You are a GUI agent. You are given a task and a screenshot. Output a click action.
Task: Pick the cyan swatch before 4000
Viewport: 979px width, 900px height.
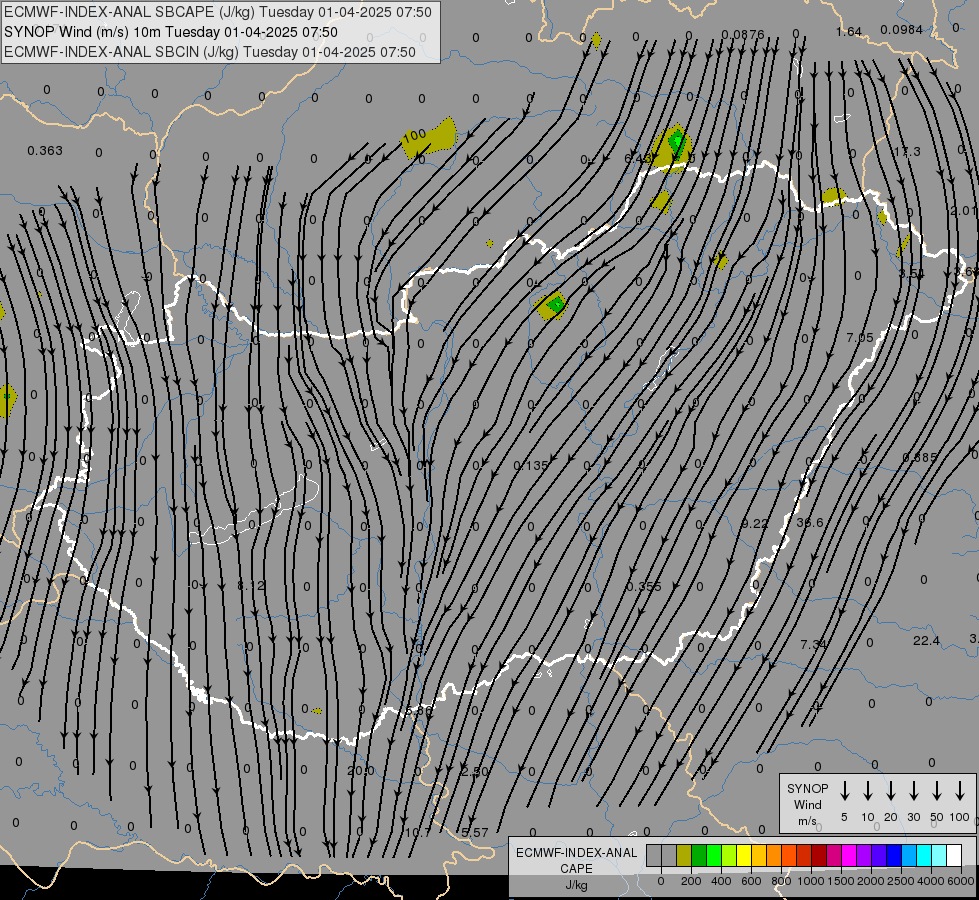coord(924,855)
